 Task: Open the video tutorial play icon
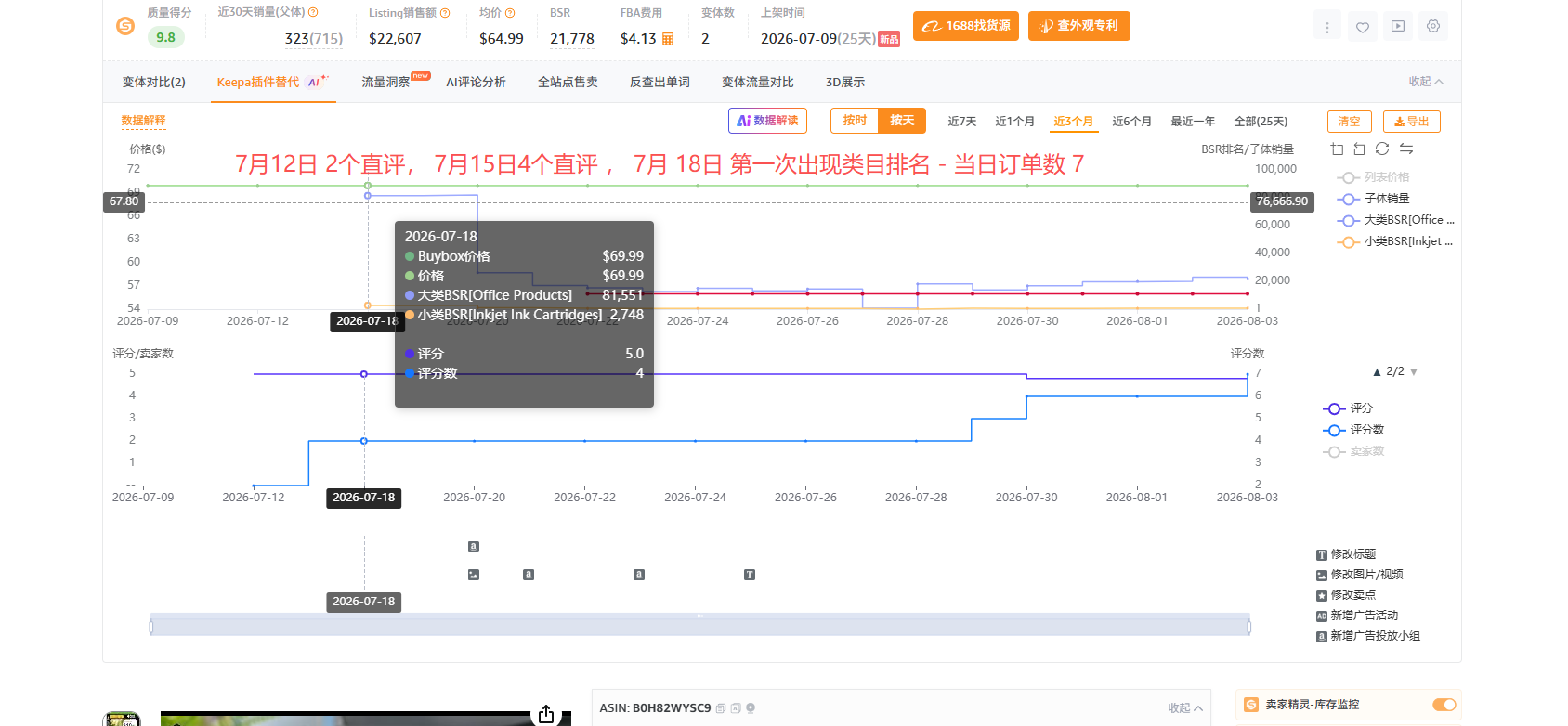coord(1398,27)
